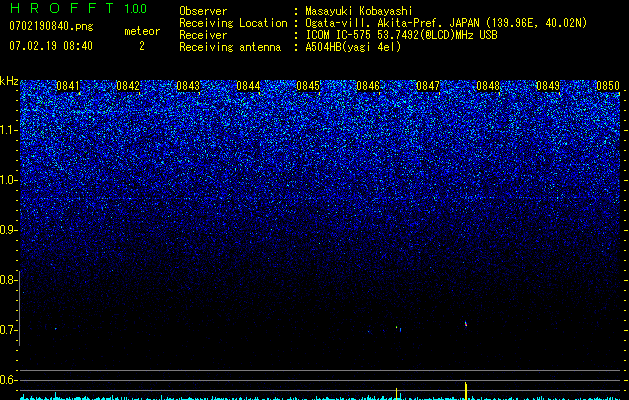Select observer name Masayuki Kobayashi
Image resolution: width=629 pixels, height=400 pixels.
359,11
